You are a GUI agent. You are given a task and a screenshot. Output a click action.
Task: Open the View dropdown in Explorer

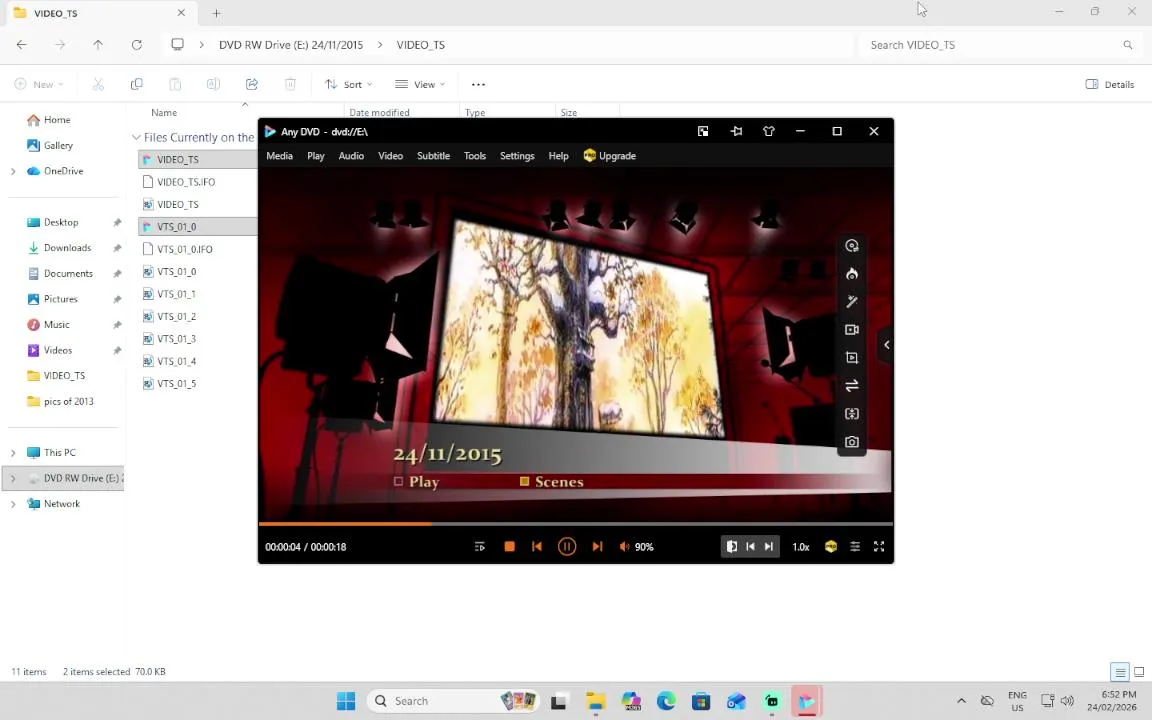coord(420,84)
